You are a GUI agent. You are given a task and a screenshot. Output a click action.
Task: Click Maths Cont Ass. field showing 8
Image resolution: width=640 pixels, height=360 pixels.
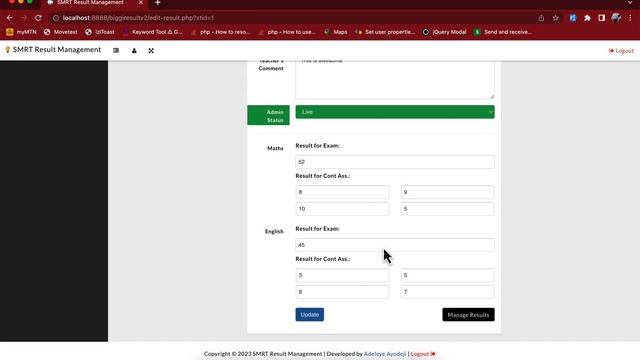[x=342, y=192]
